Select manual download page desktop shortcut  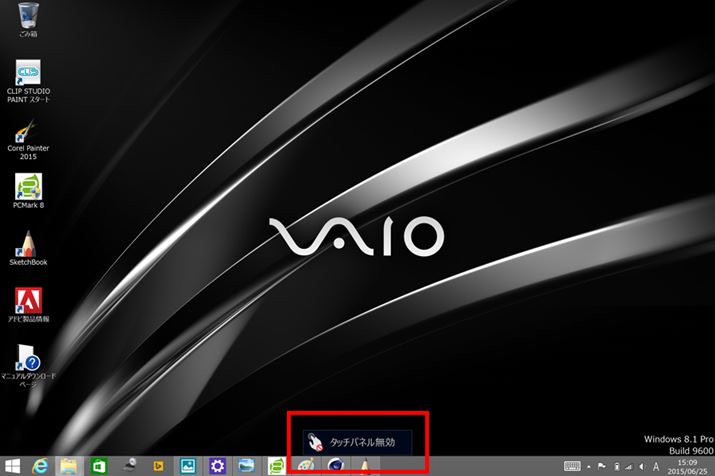point(28,366)
